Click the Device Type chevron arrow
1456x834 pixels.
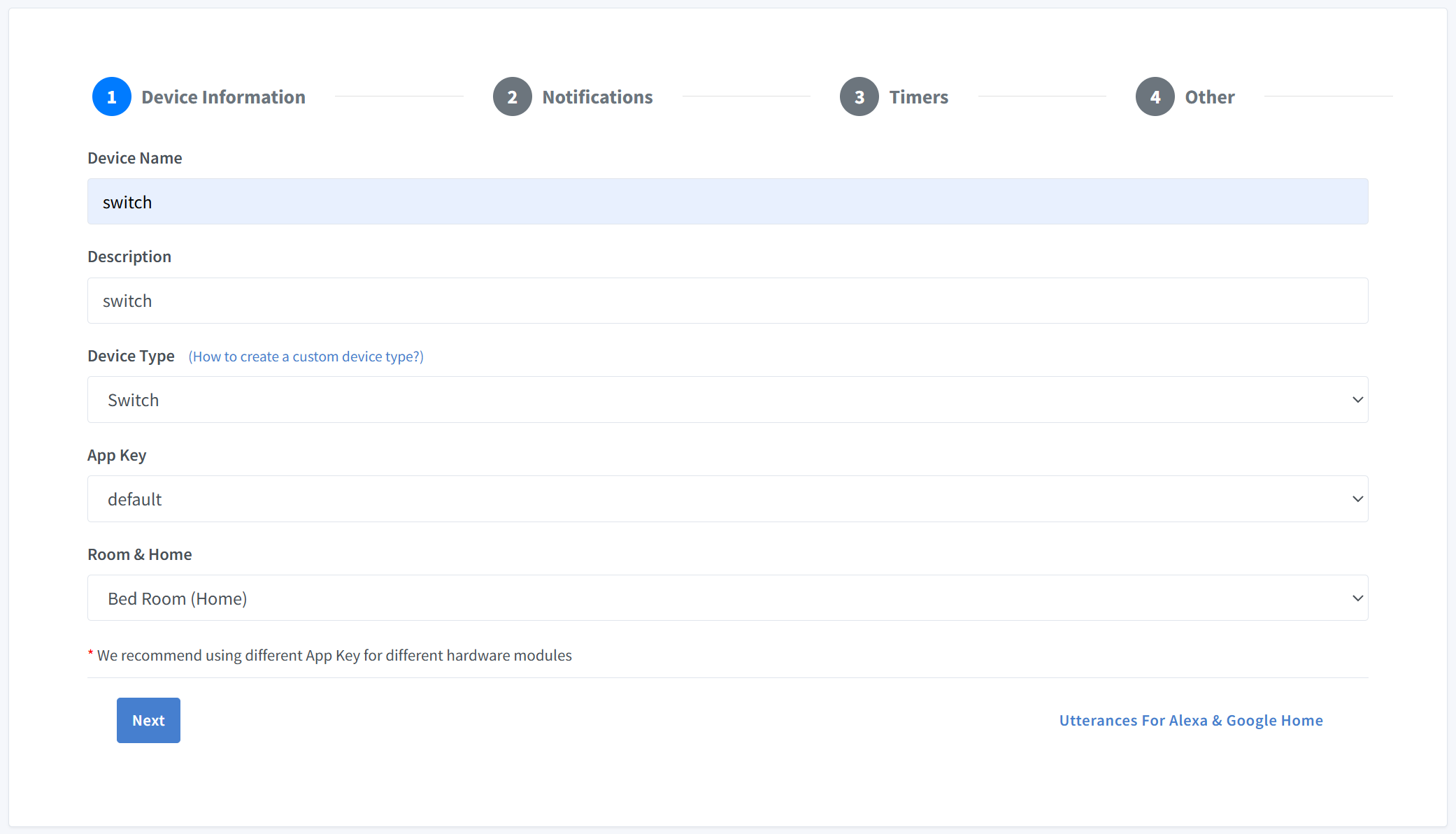1357,399
